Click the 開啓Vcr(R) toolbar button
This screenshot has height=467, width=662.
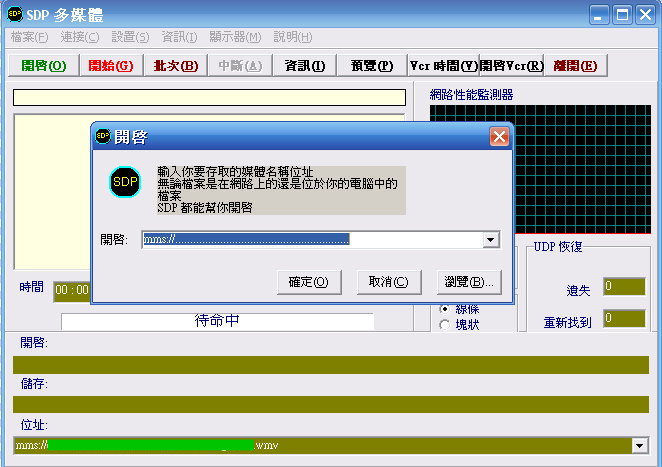[511, 65]
